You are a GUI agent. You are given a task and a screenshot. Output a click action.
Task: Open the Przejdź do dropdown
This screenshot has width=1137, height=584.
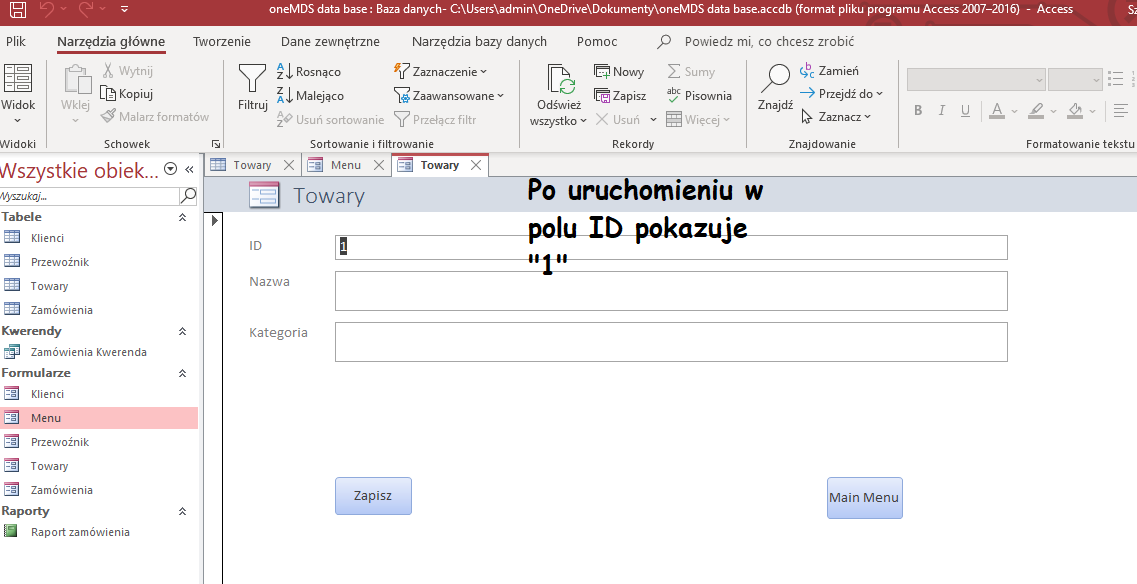[841, 94]
